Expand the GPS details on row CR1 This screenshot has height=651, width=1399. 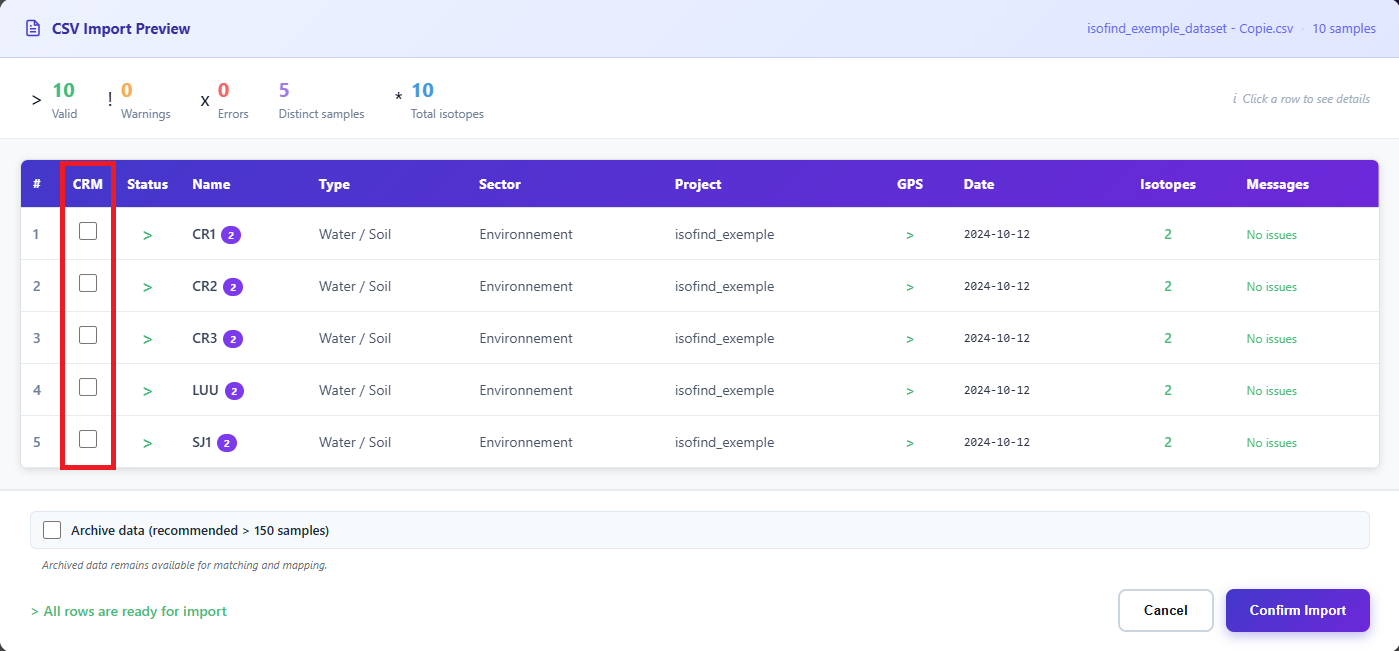pyautogui.click(x=910, y=234)
